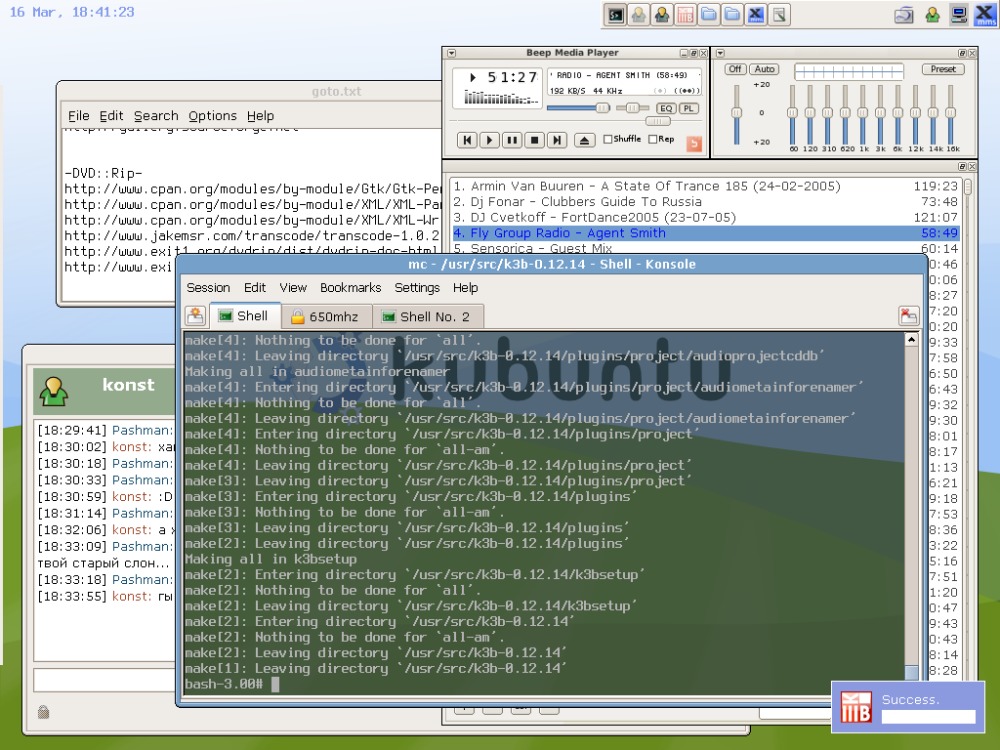Open Konsole Session menu
Screen dimensions: 1000x750
click(208, 288)
